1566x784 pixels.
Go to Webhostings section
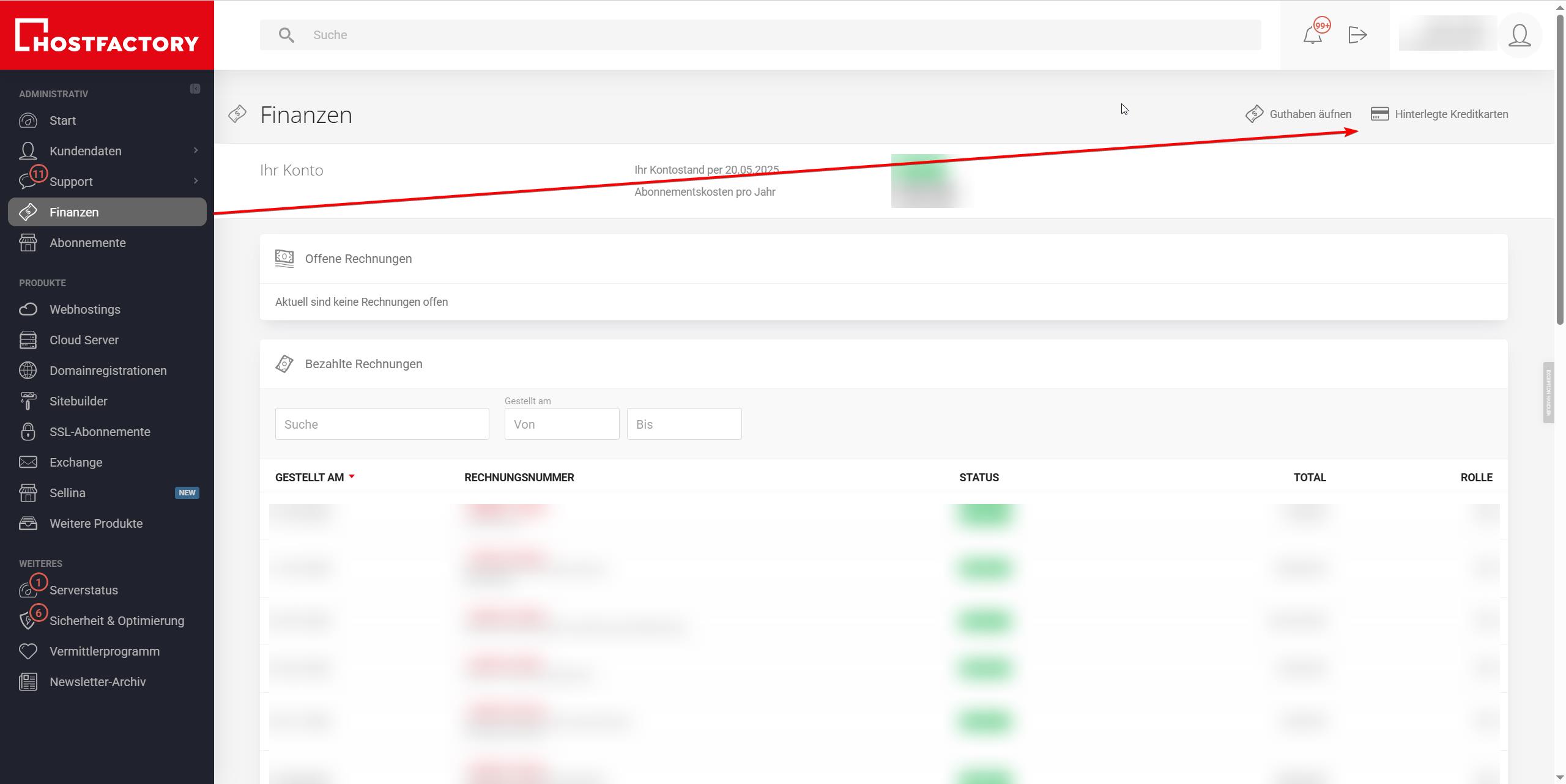click(x=85, y=309)
